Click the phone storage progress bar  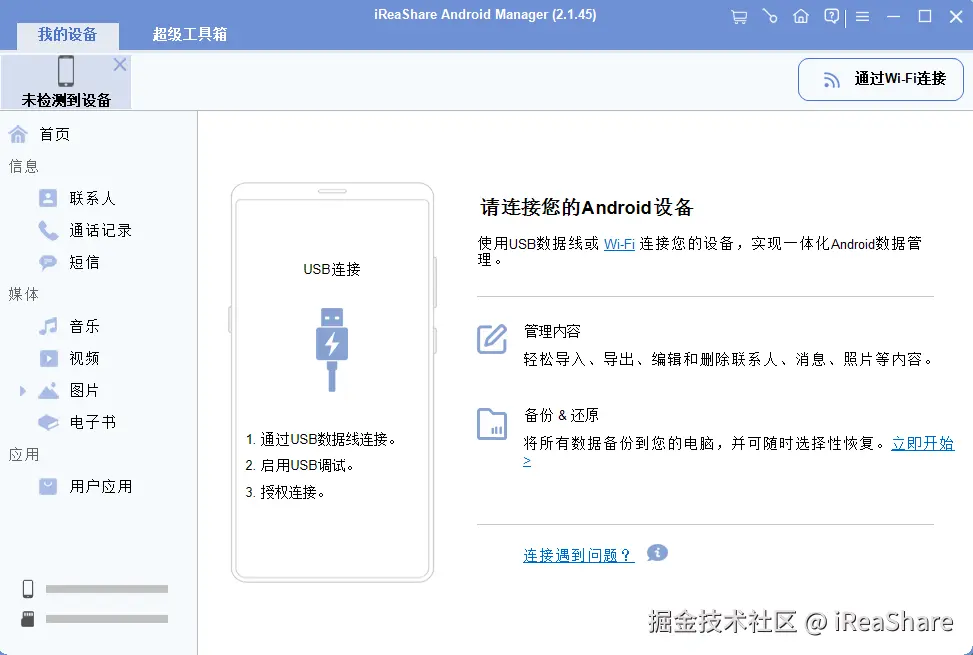coord(107,589)
